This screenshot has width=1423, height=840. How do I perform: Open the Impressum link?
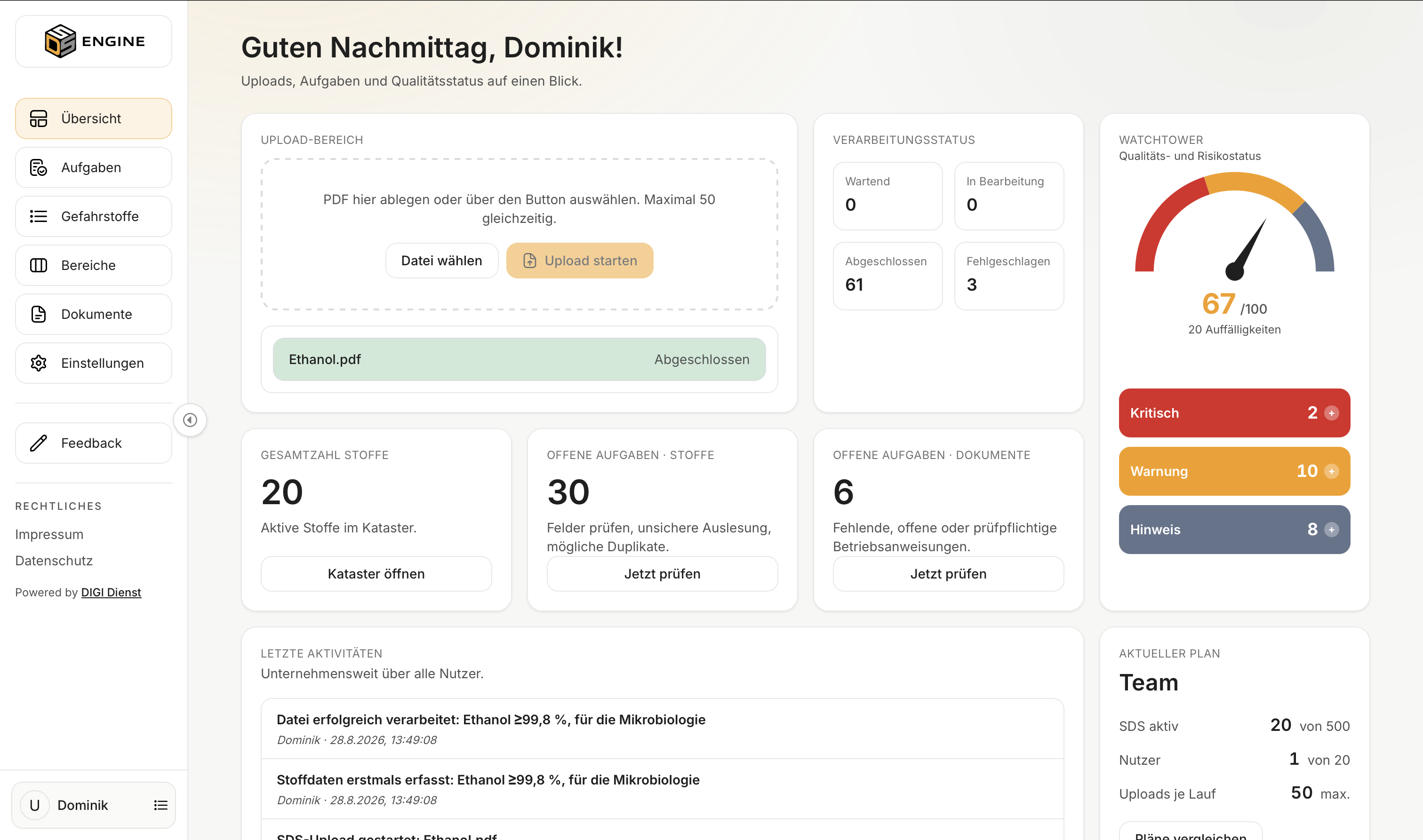(x=49, y=534)
